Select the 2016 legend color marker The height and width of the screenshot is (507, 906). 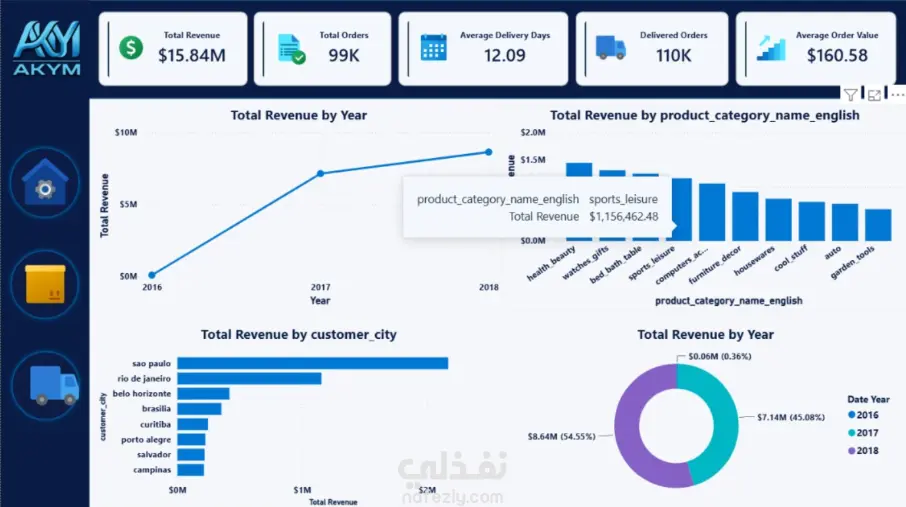point(852,415)
